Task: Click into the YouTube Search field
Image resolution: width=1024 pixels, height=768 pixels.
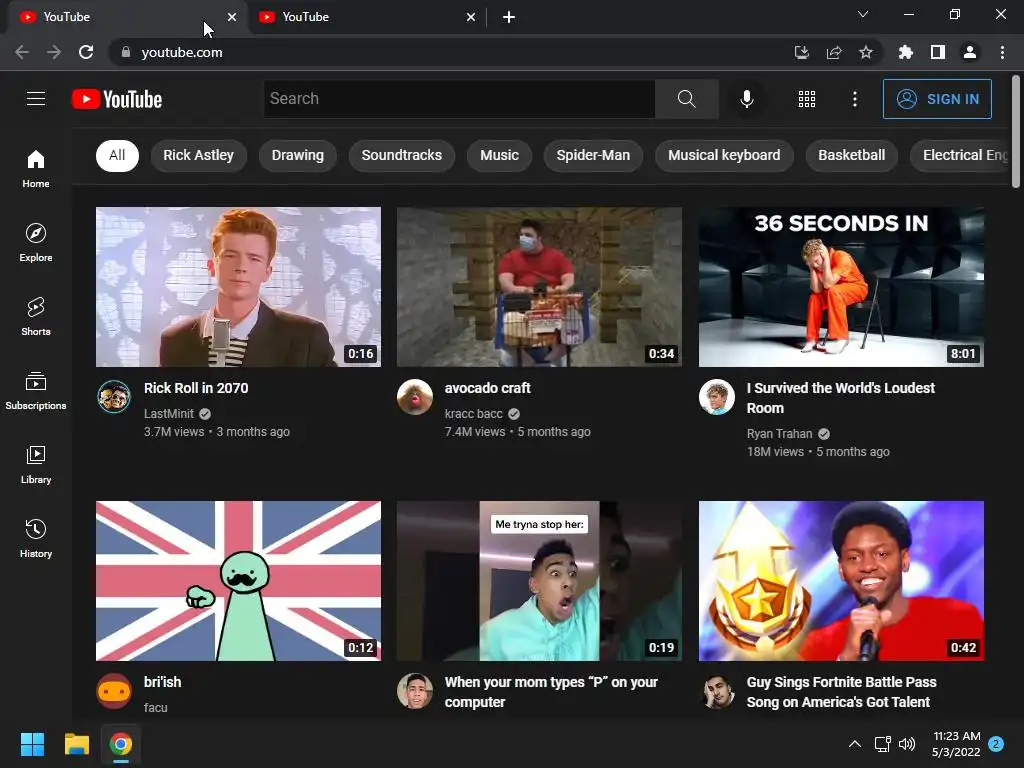Action: point(459,99)
